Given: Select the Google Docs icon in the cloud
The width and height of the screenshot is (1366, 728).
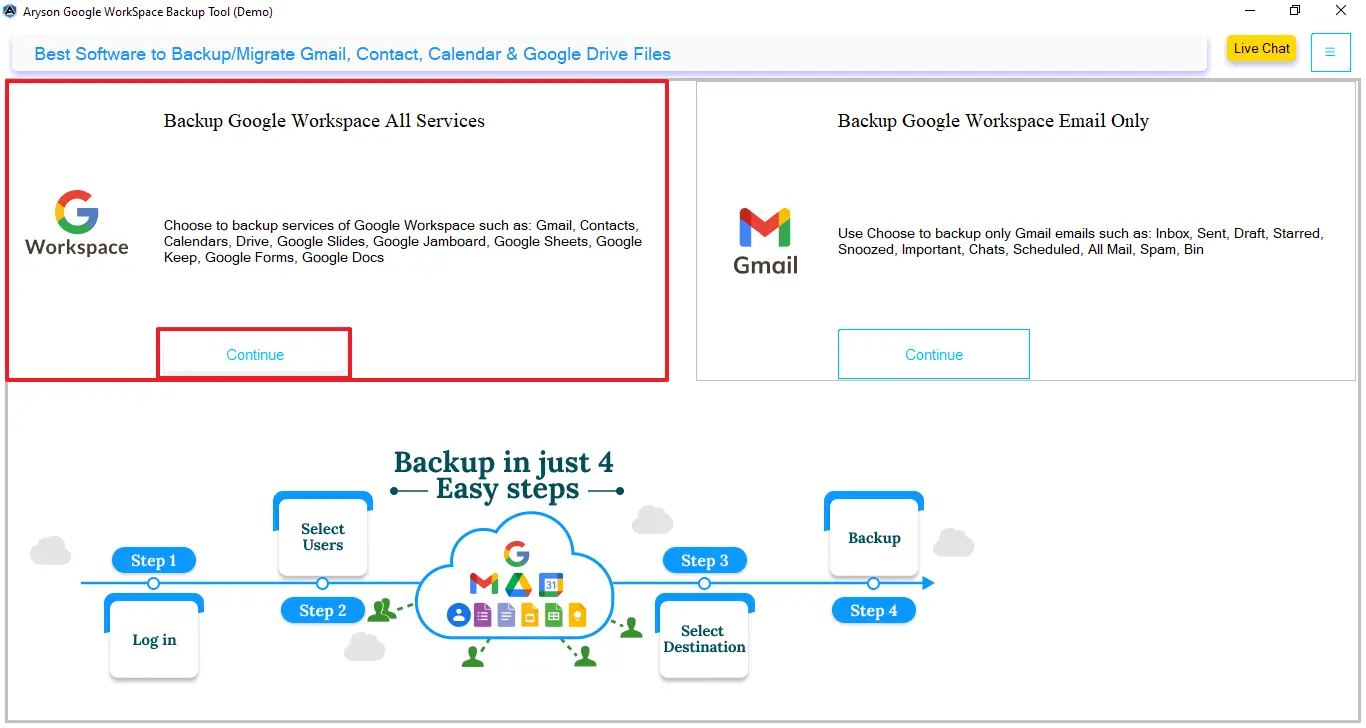Looking at the screenshot, I should [x=507, y=614].
